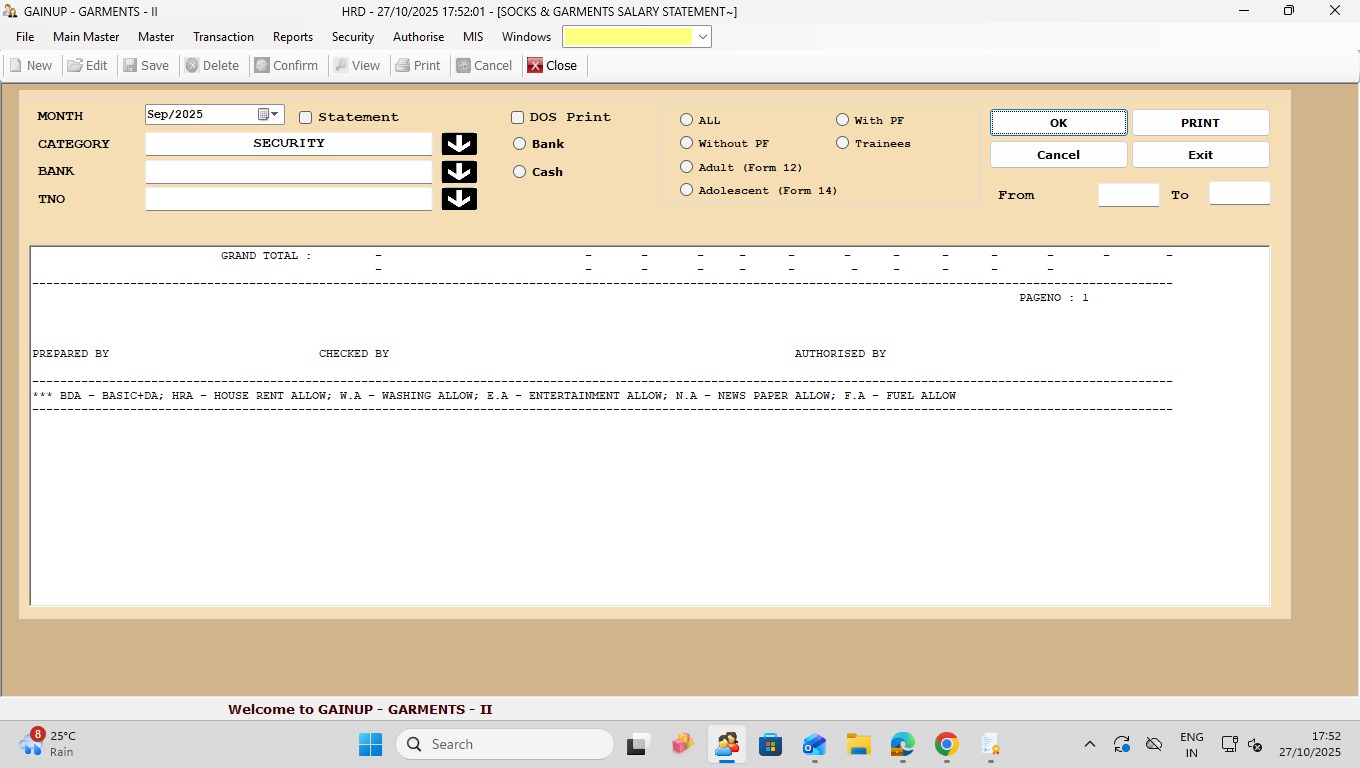Open the Reports menu
This screenshot has height=768, width=1360.
pyautogui.click(x=293, y=37)
